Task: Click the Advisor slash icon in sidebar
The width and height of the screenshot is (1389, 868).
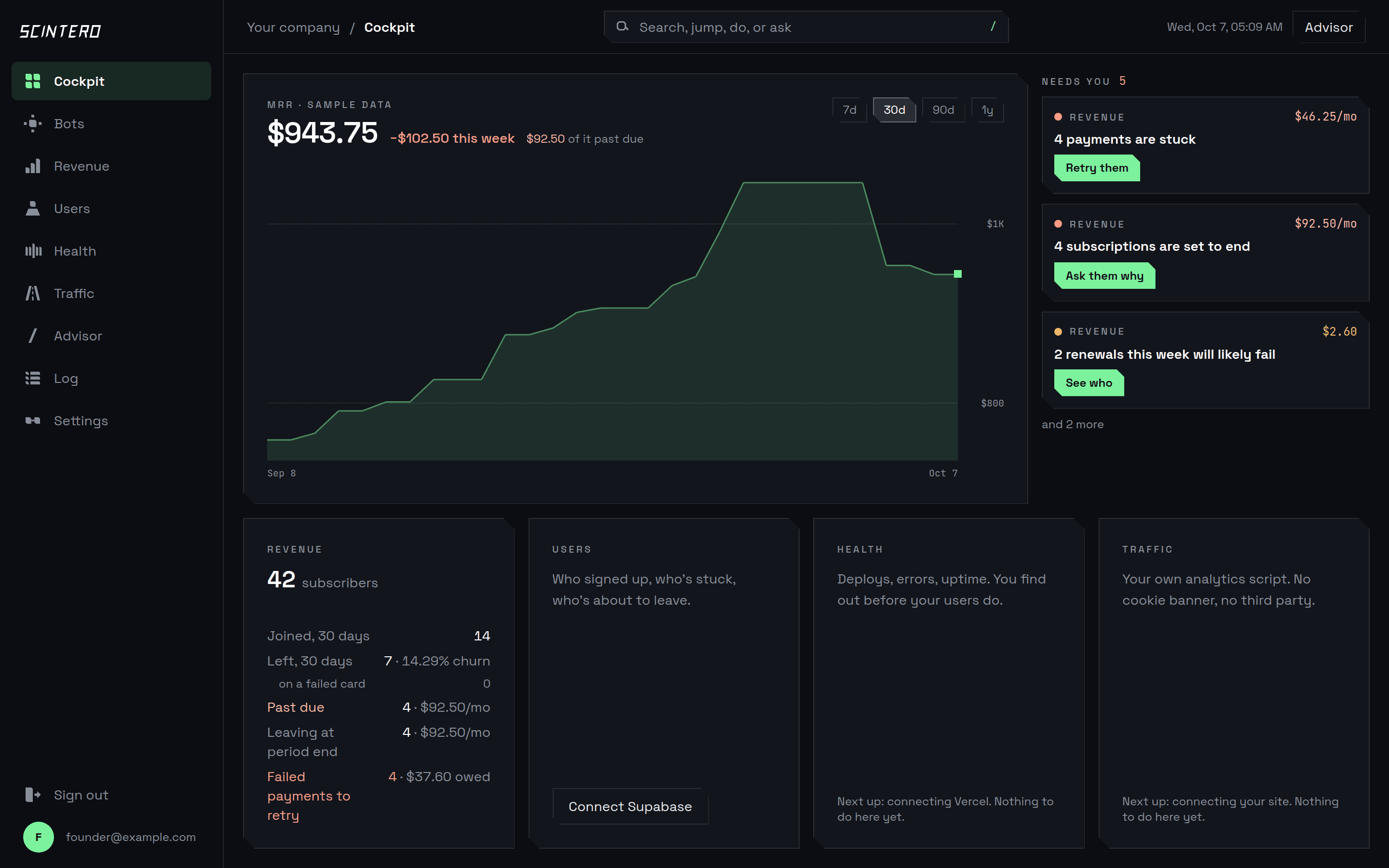Action: tap(33, 336)
